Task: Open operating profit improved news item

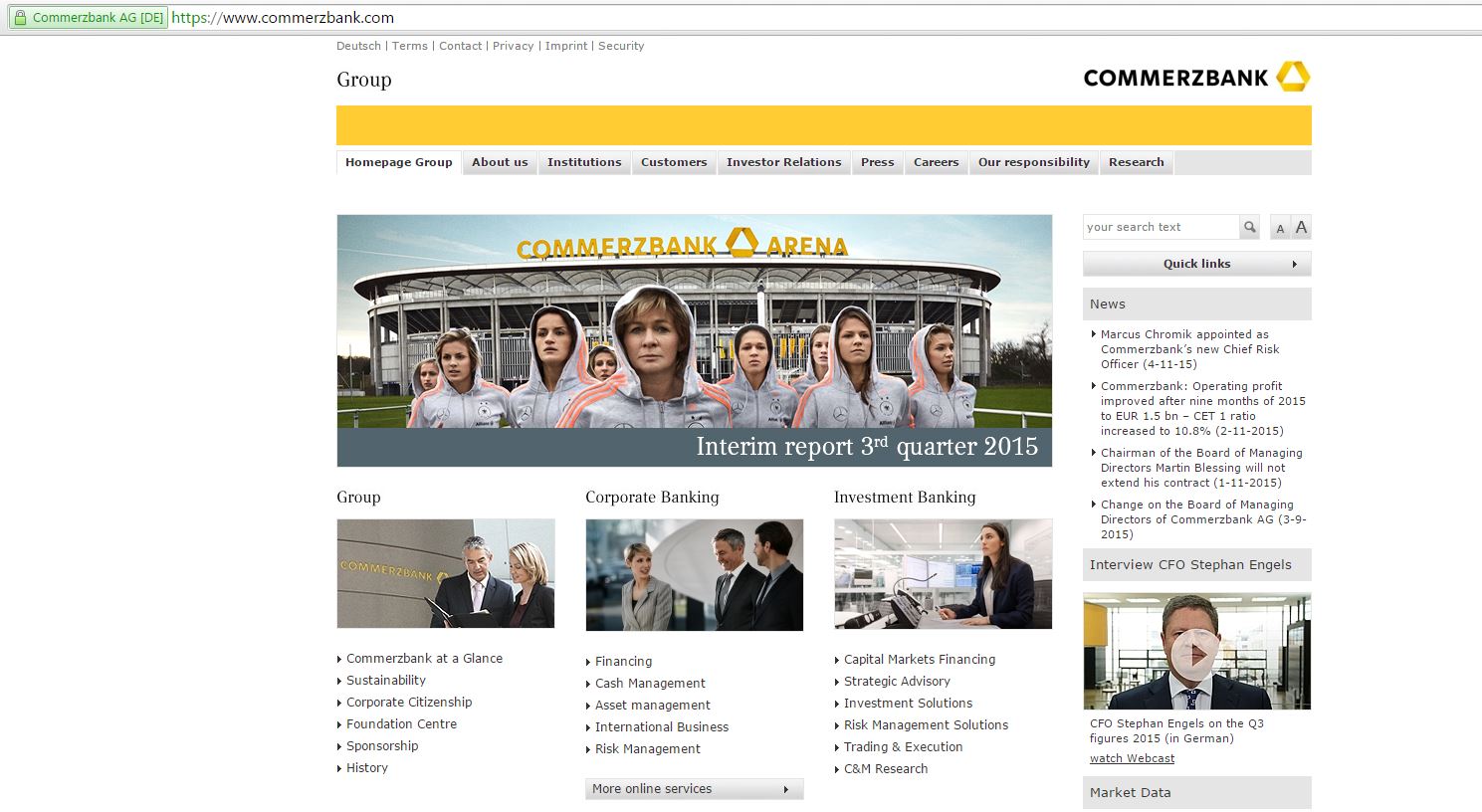Action: tap(1203, 409)
